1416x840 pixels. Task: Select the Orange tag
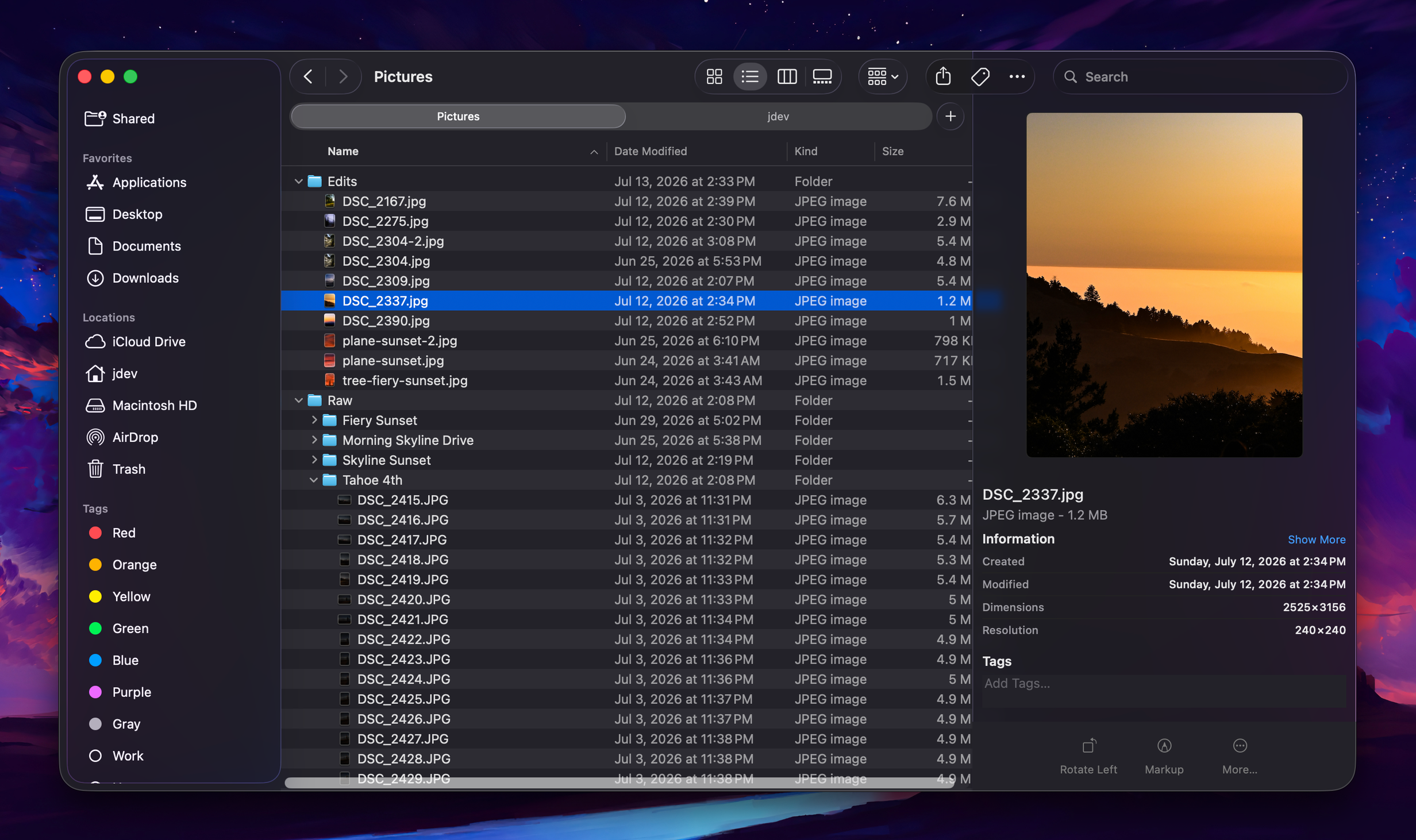click(x=134, y=565)
